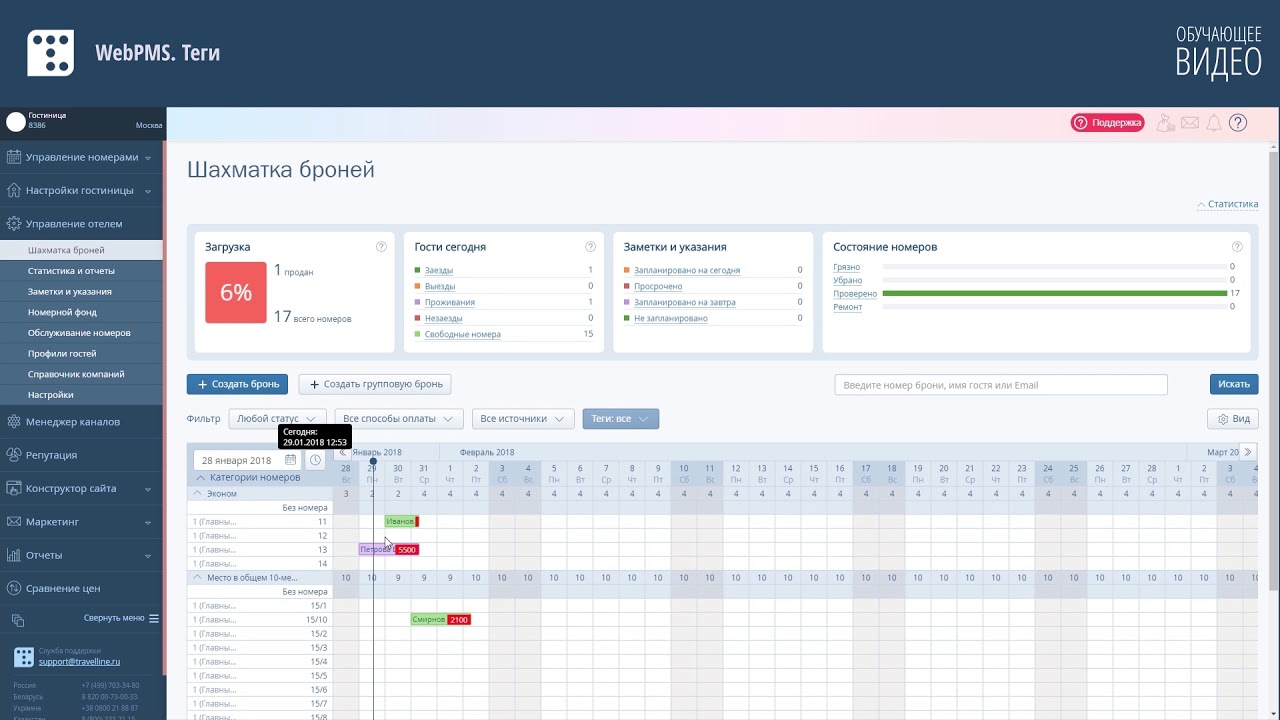
Task: Click the help question mark icon in header
Action: [x=1238, y=123]
